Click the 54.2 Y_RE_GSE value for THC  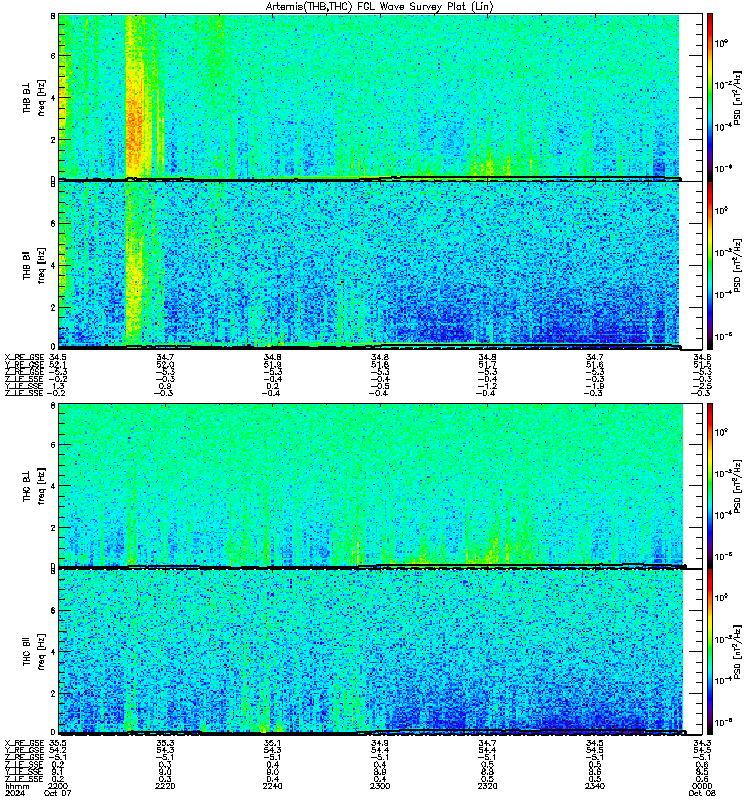(x=57, y=750)
